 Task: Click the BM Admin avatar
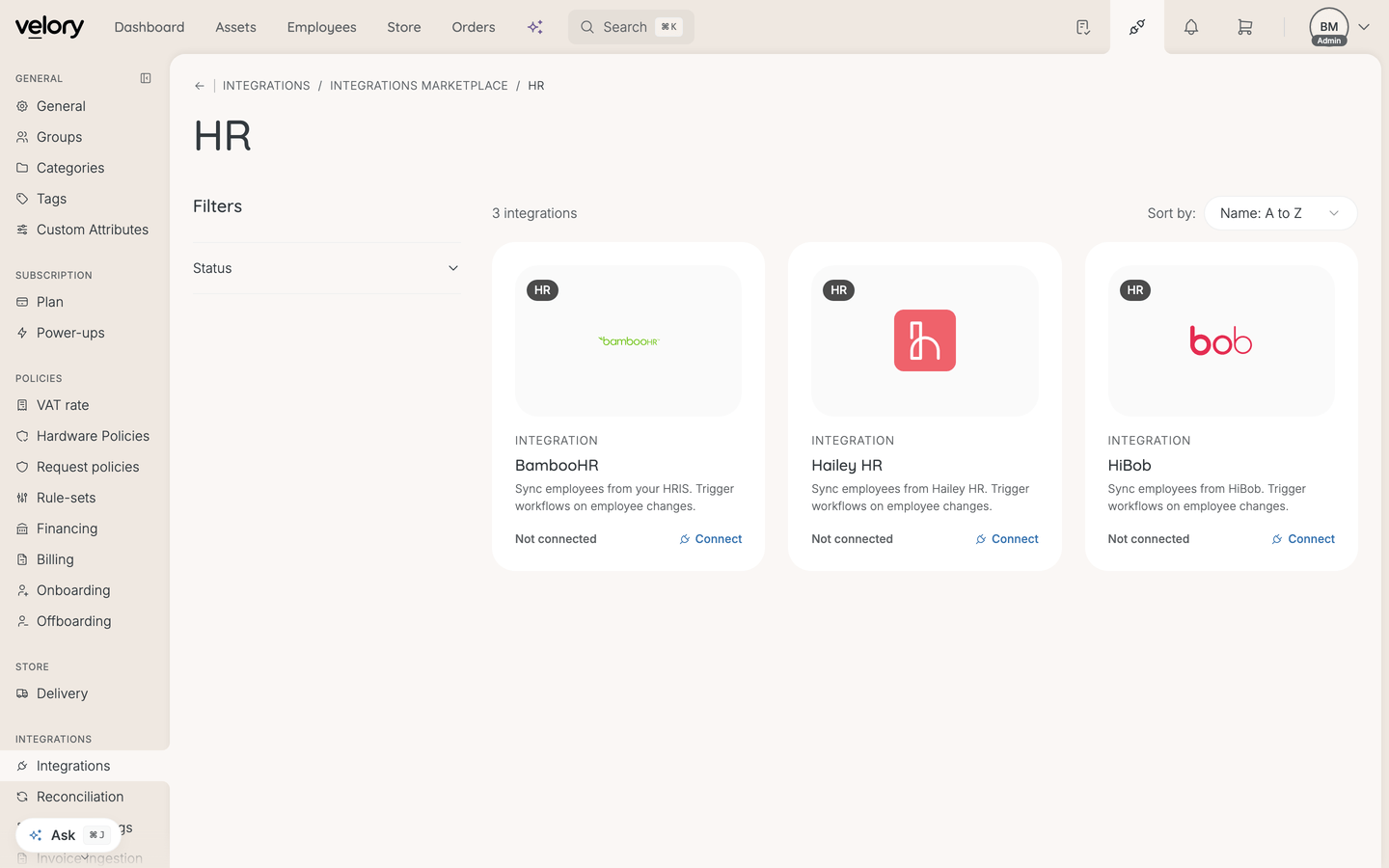1329,27
